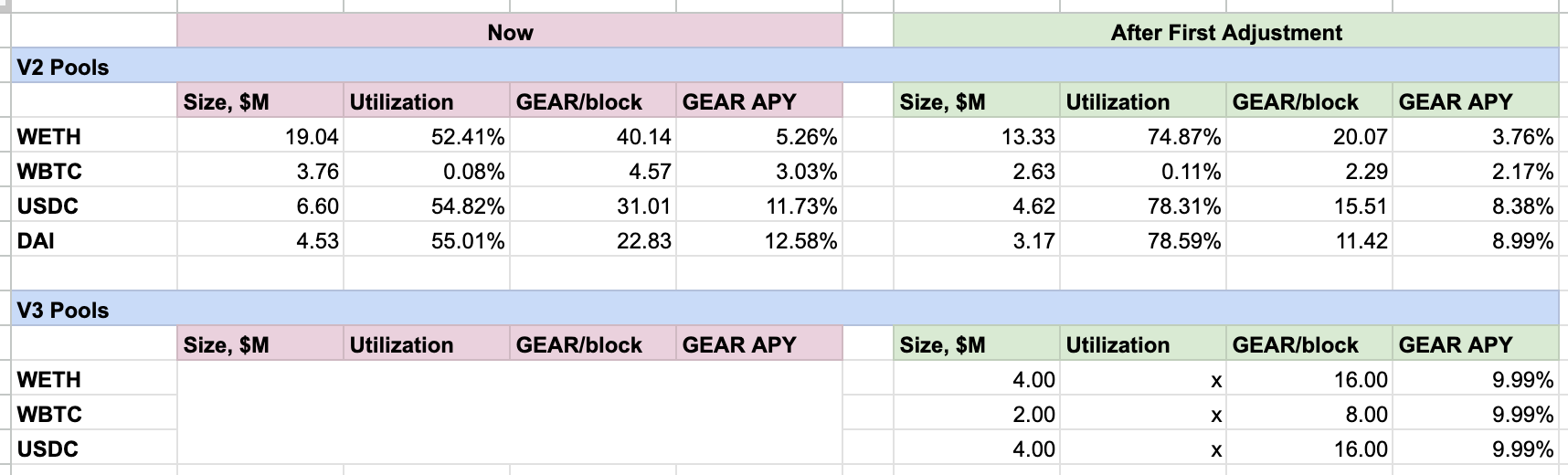Select the "V2 Pools" section row
Viewport: 1568px width, 475px height.
(63, 68)
